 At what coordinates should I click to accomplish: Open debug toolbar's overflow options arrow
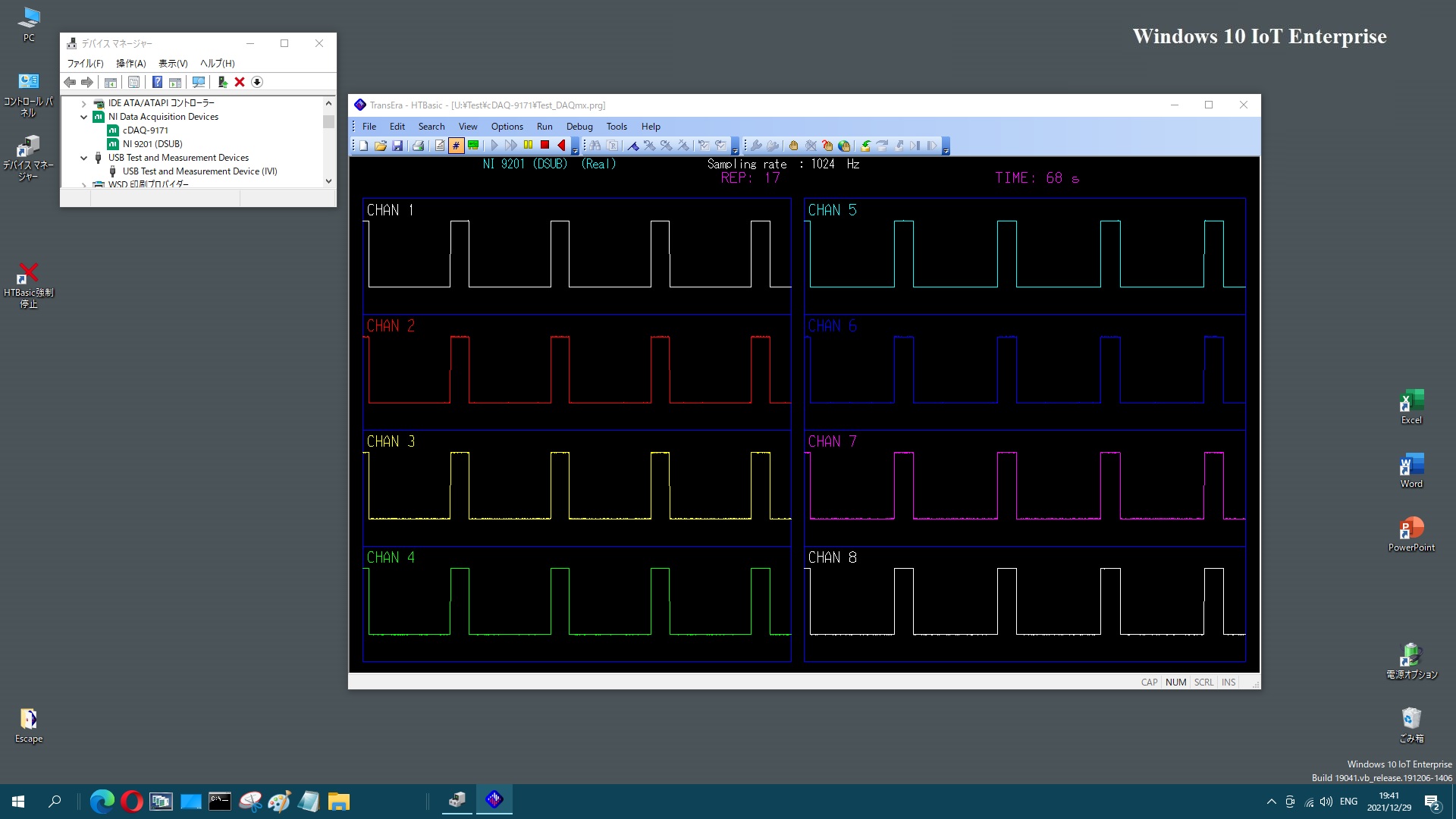point(946,146)
